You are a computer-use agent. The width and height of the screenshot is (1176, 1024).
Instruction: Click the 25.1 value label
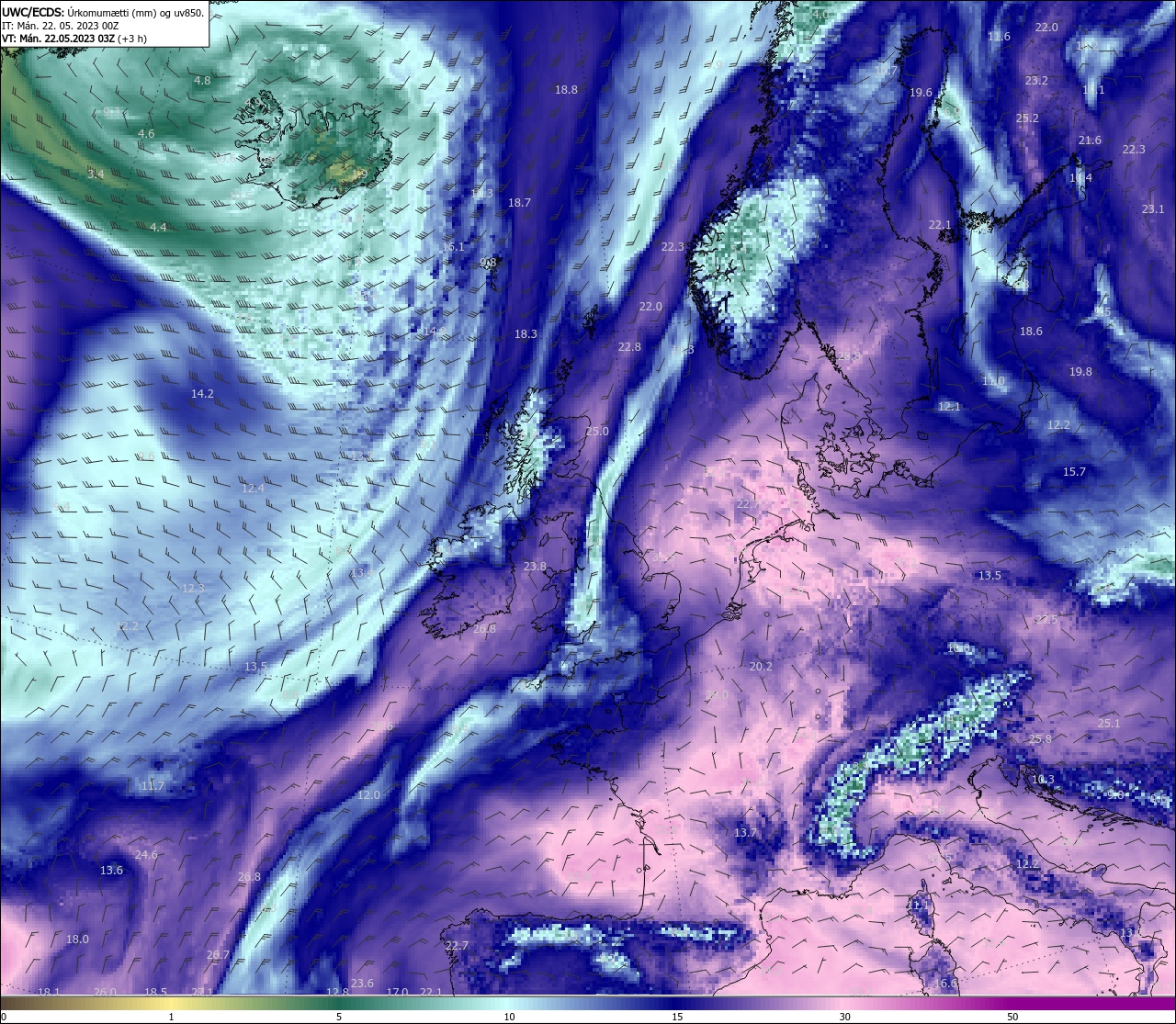[1109, 724]
